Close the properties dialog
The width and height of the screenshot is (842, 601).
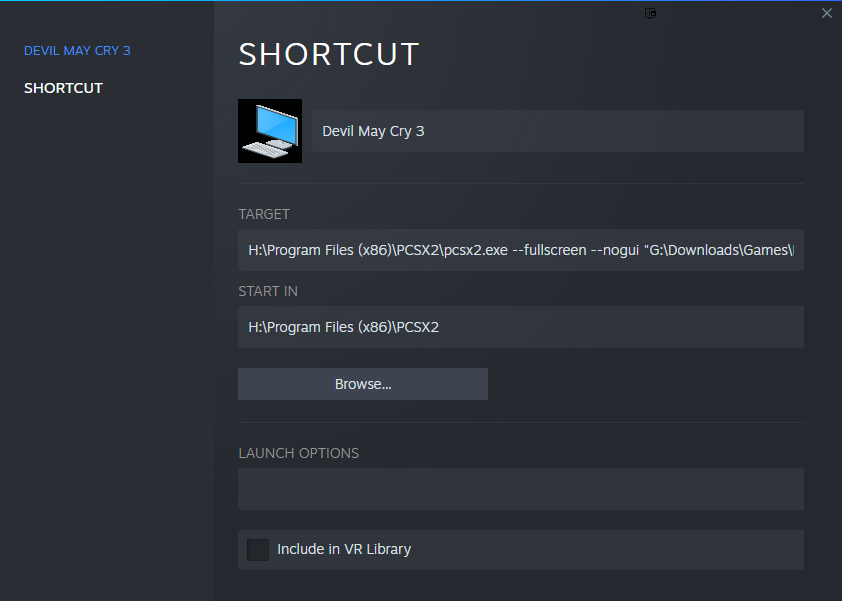[x=826, y=13]
